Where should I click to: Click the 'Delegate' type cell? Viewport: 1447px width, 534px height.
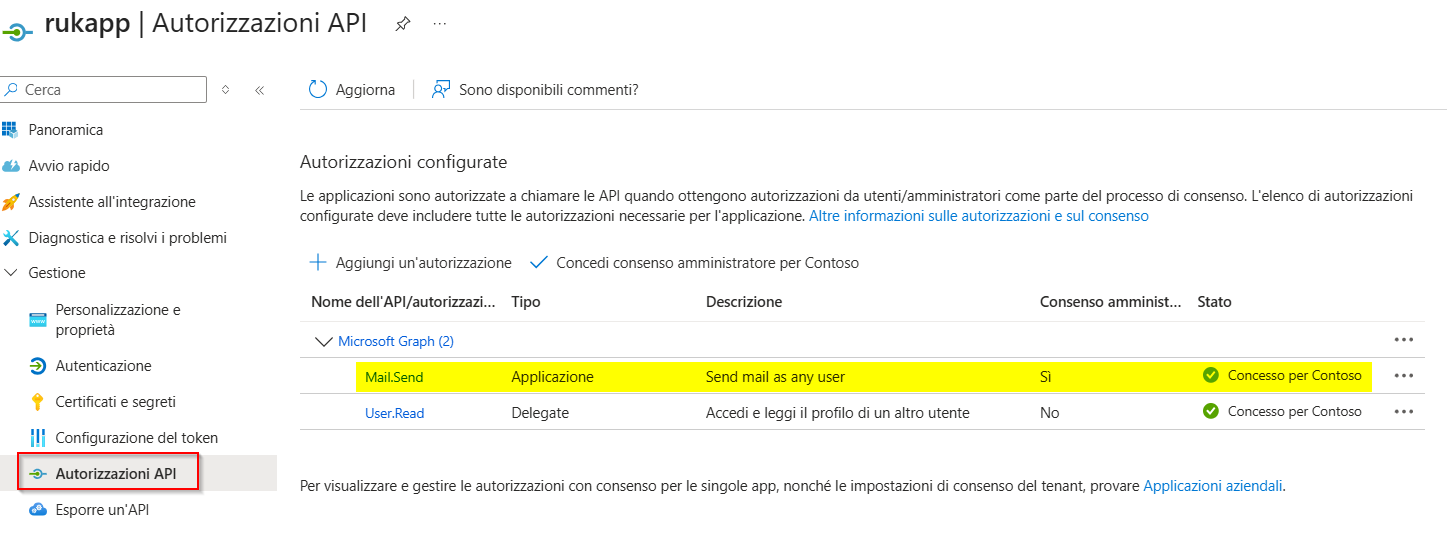click(540, 413)
